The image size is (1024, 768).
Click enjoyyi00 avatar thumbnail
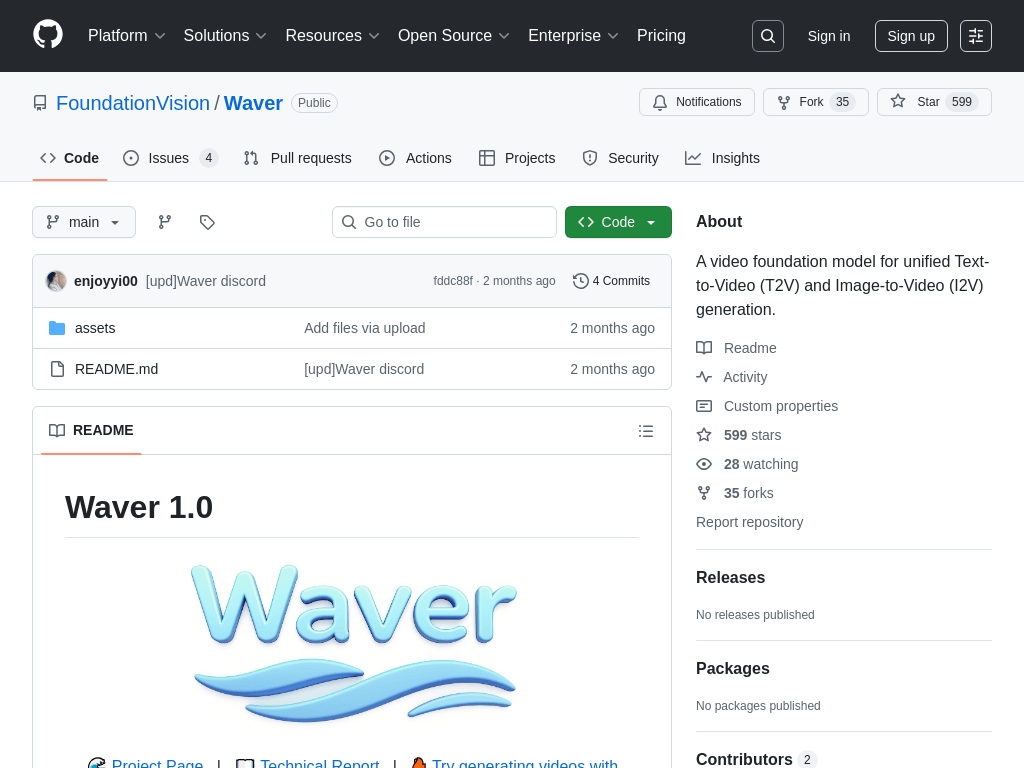56,281
